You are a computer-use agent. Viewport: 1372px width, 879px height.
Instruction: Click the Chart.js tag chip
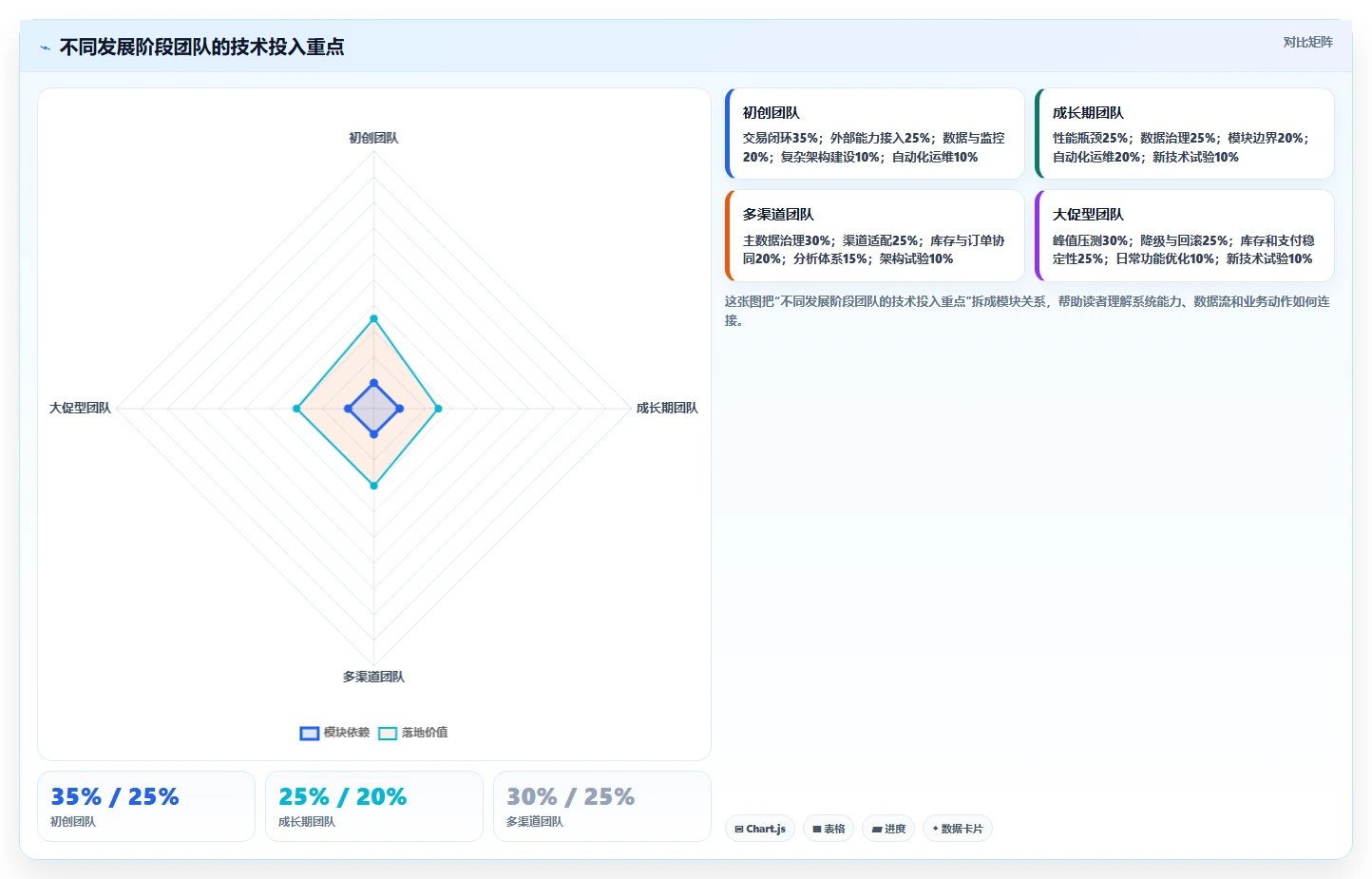pos(760,829)
